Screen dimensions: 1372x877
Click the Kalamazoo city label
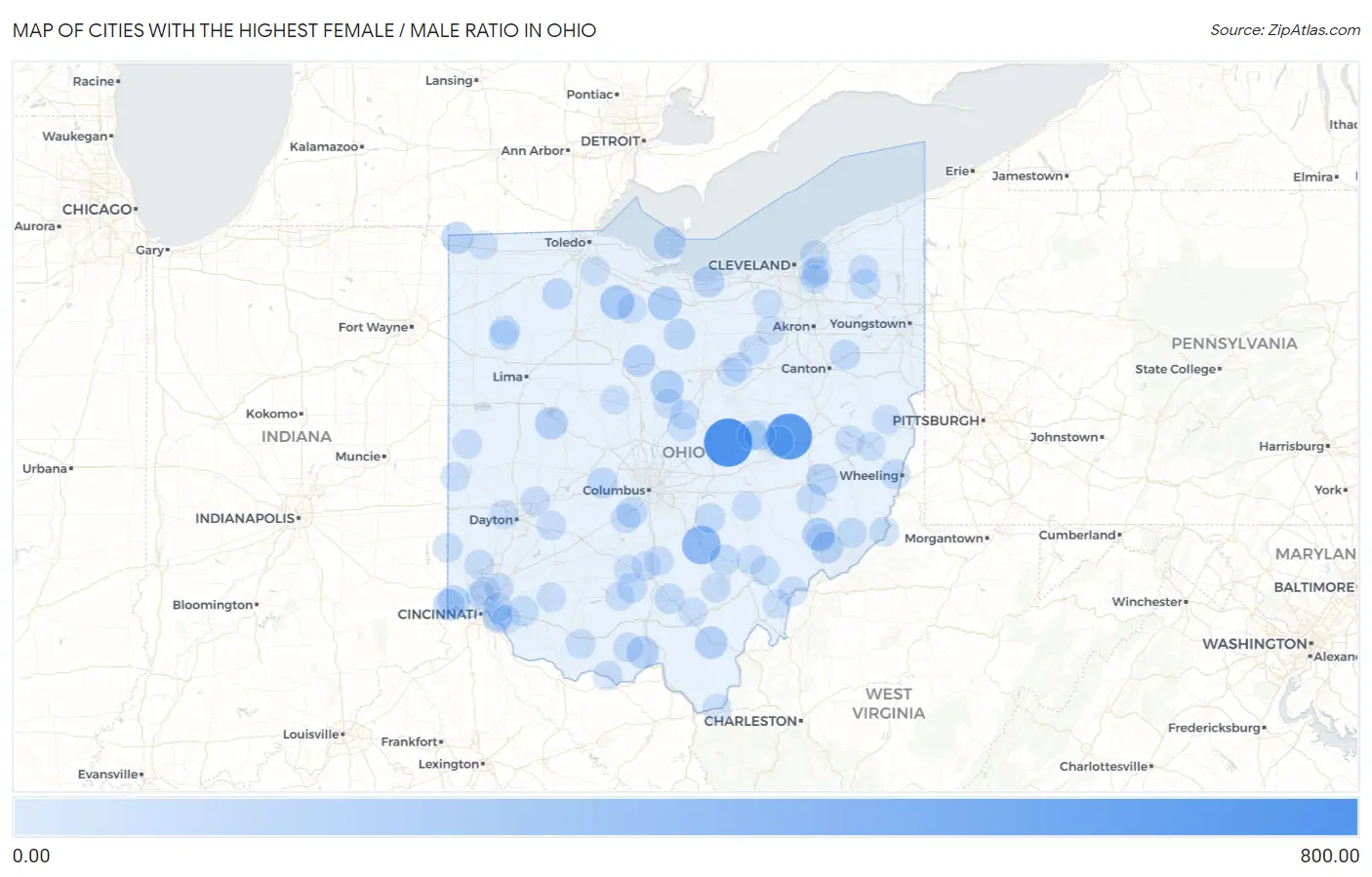pyautogui.click(x=324, y=147)
